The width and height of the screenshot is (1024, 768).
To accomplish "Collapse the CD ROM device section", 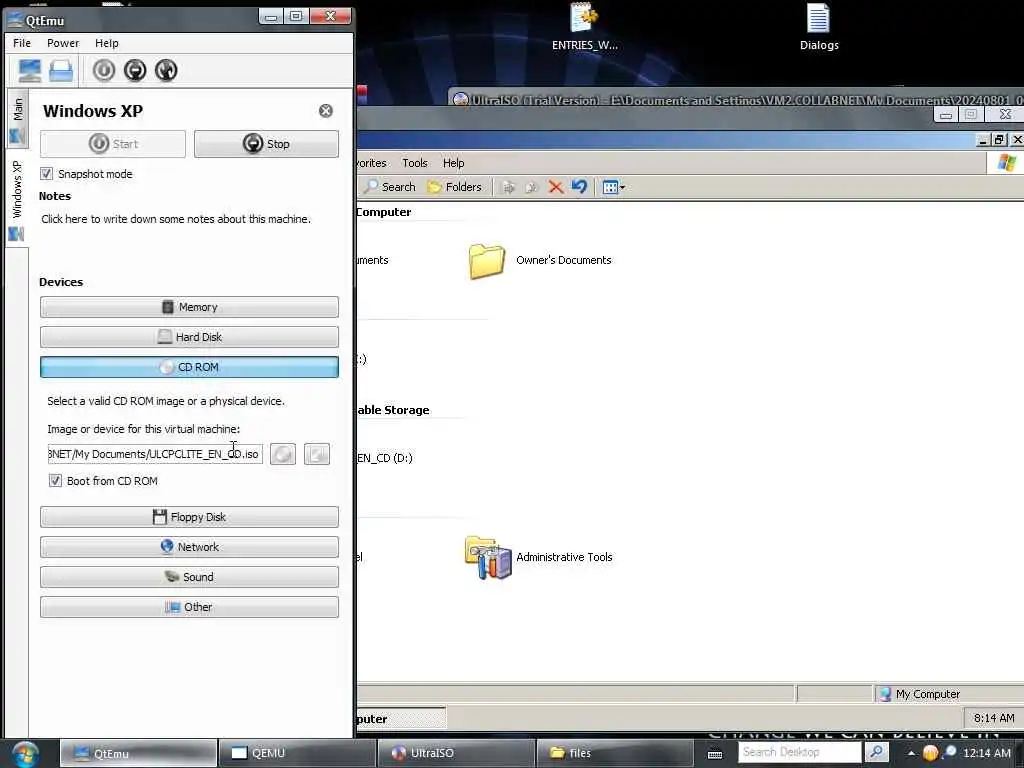I will pos(189,367).
